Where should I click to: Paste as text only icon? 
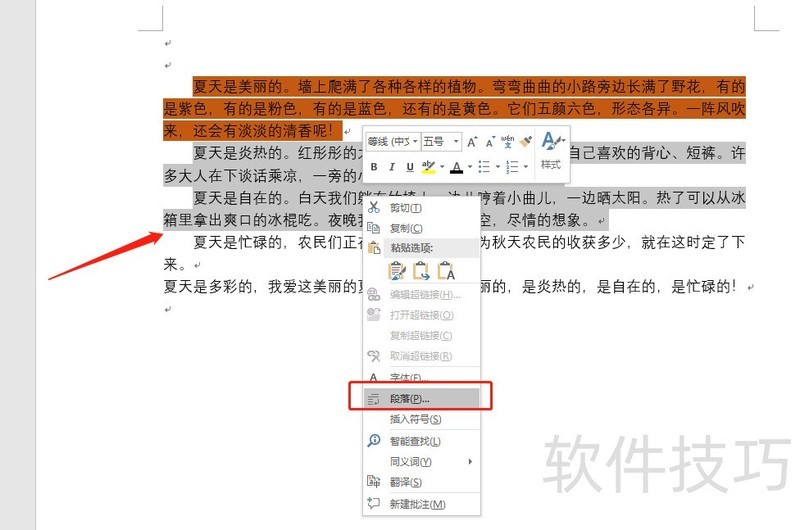click(446, 271)
